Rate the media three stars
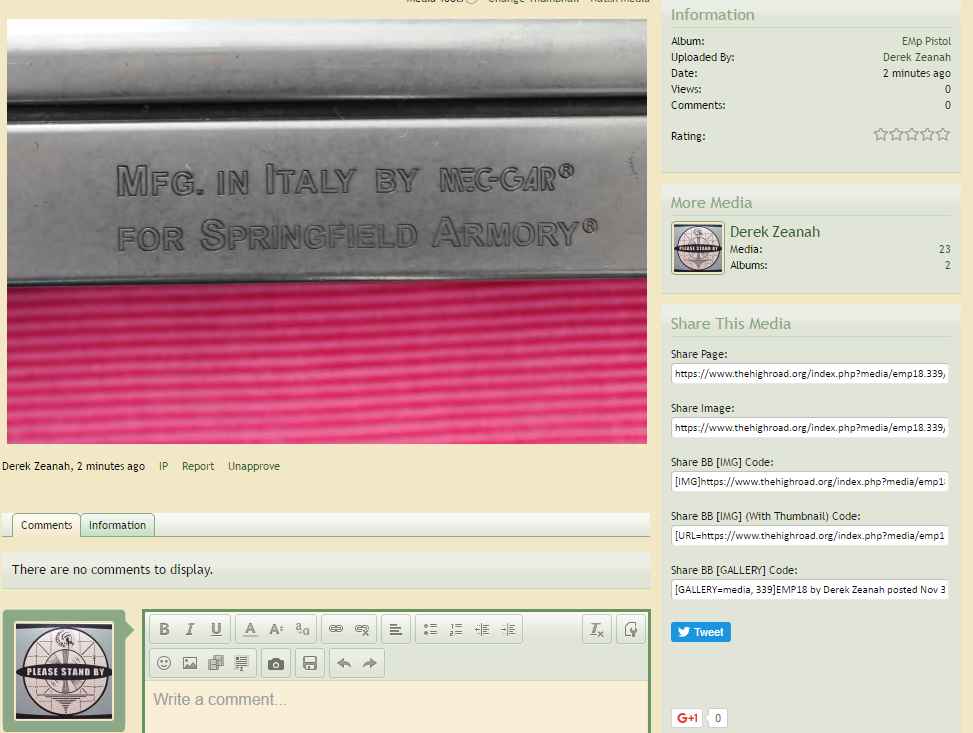 (912, 134)
